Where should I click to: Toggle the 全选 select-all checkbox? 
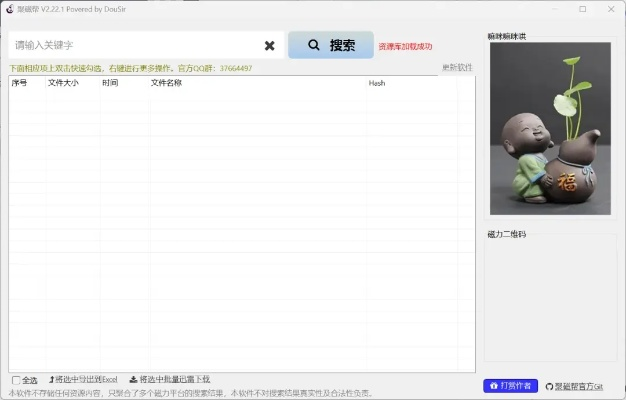click(x=16, y=380)
